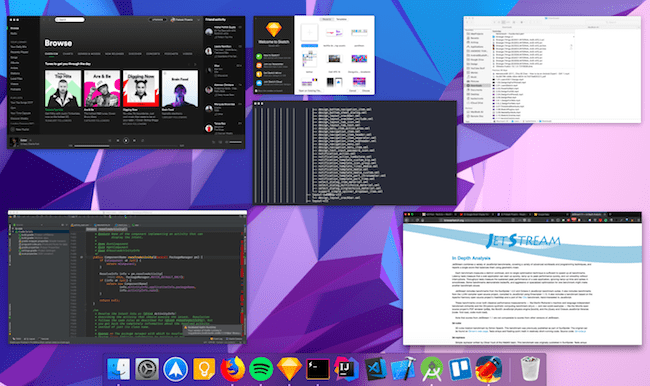650x386 pixels.
Task: Open Discover tab in Spotify
Action: point(135,54)
